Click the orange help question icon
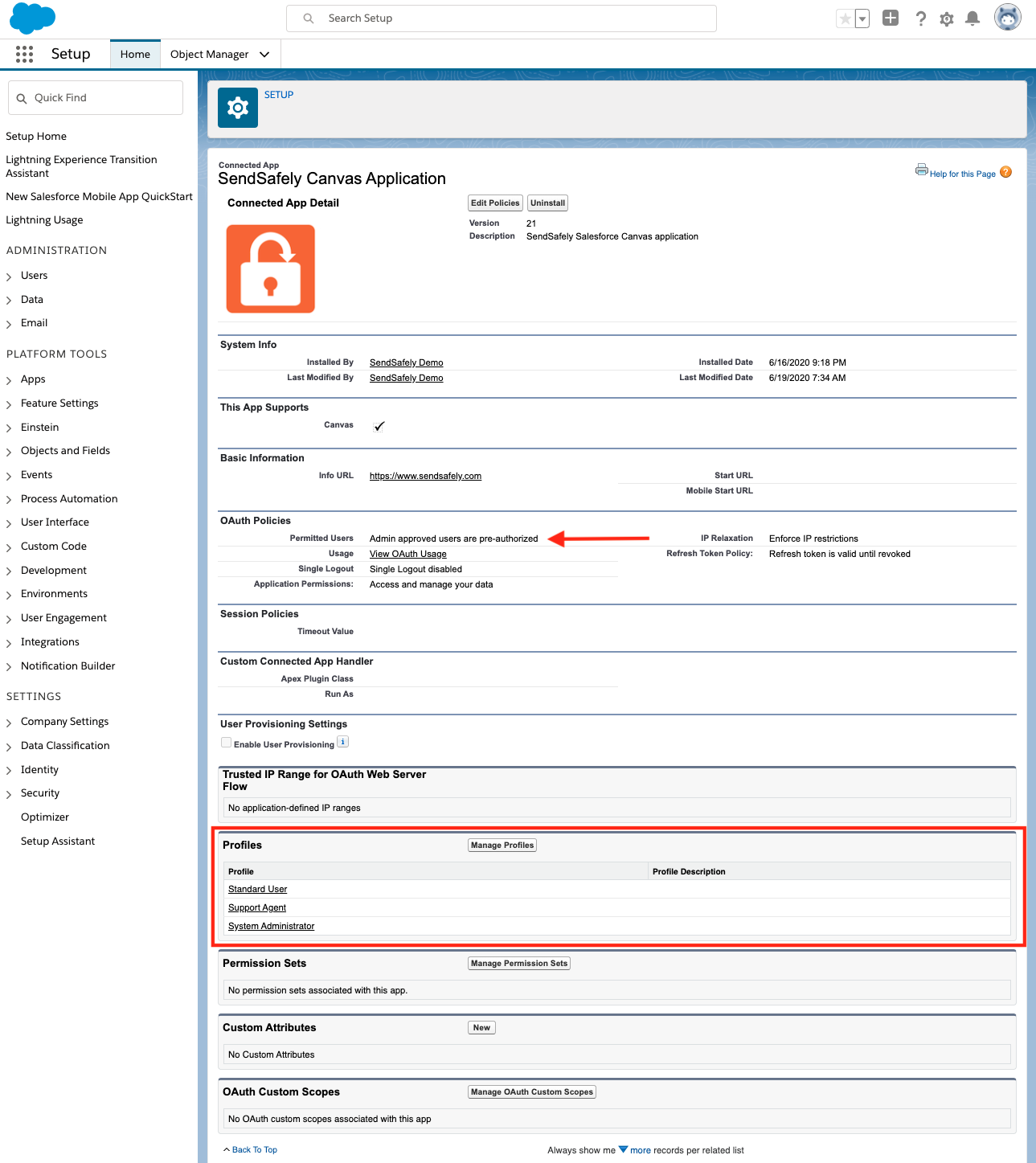The height and width of the screenshot is (1163, 1036). [x=1006, y=172]
